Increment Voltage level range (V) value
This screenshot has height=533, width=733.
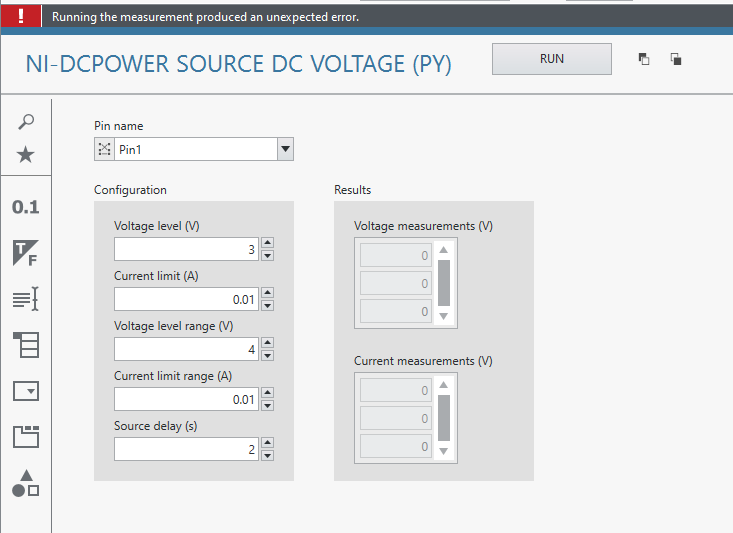267,343
